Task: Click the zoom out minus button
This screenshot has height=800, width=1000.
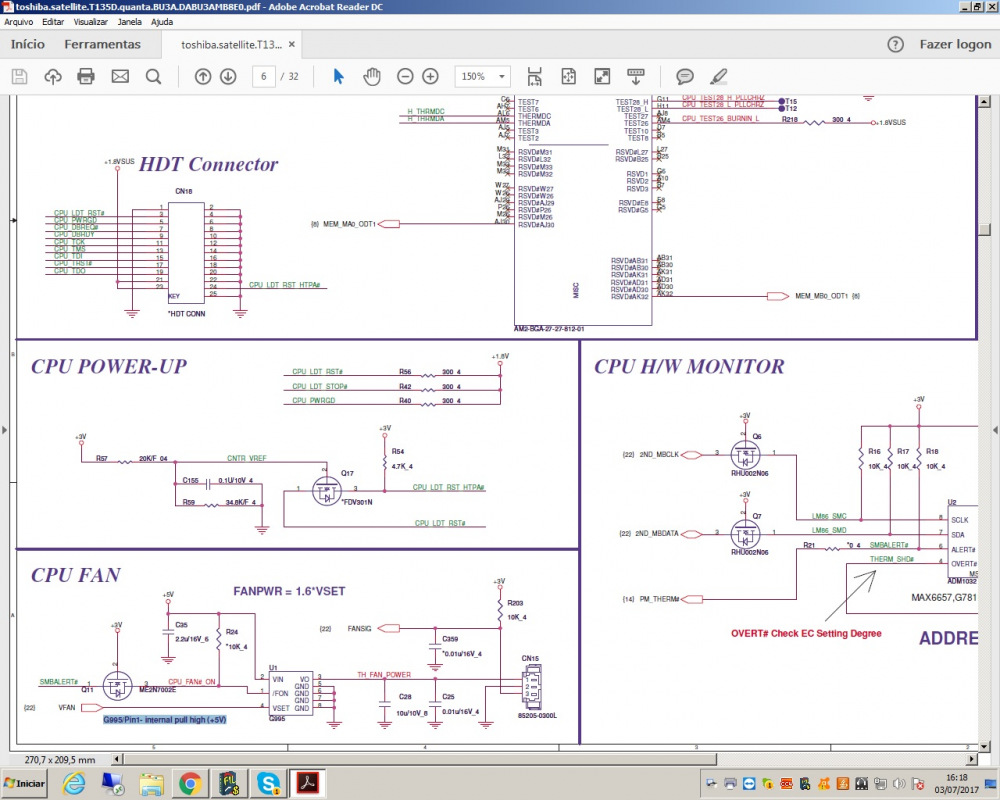Action: [x=405, y=77]
